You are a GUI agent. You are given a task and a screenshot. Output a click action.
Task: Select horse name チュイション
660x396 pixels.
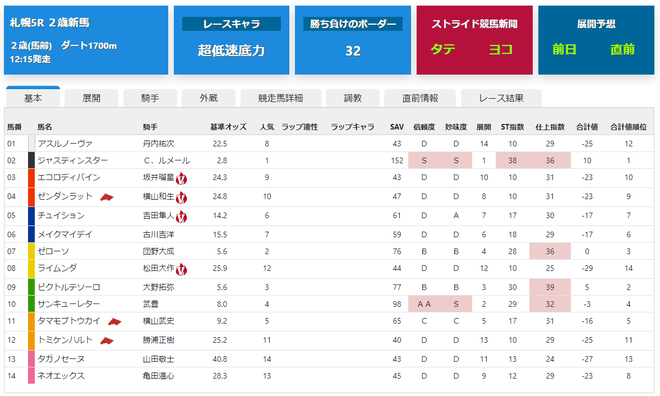[x=61, y=215]
